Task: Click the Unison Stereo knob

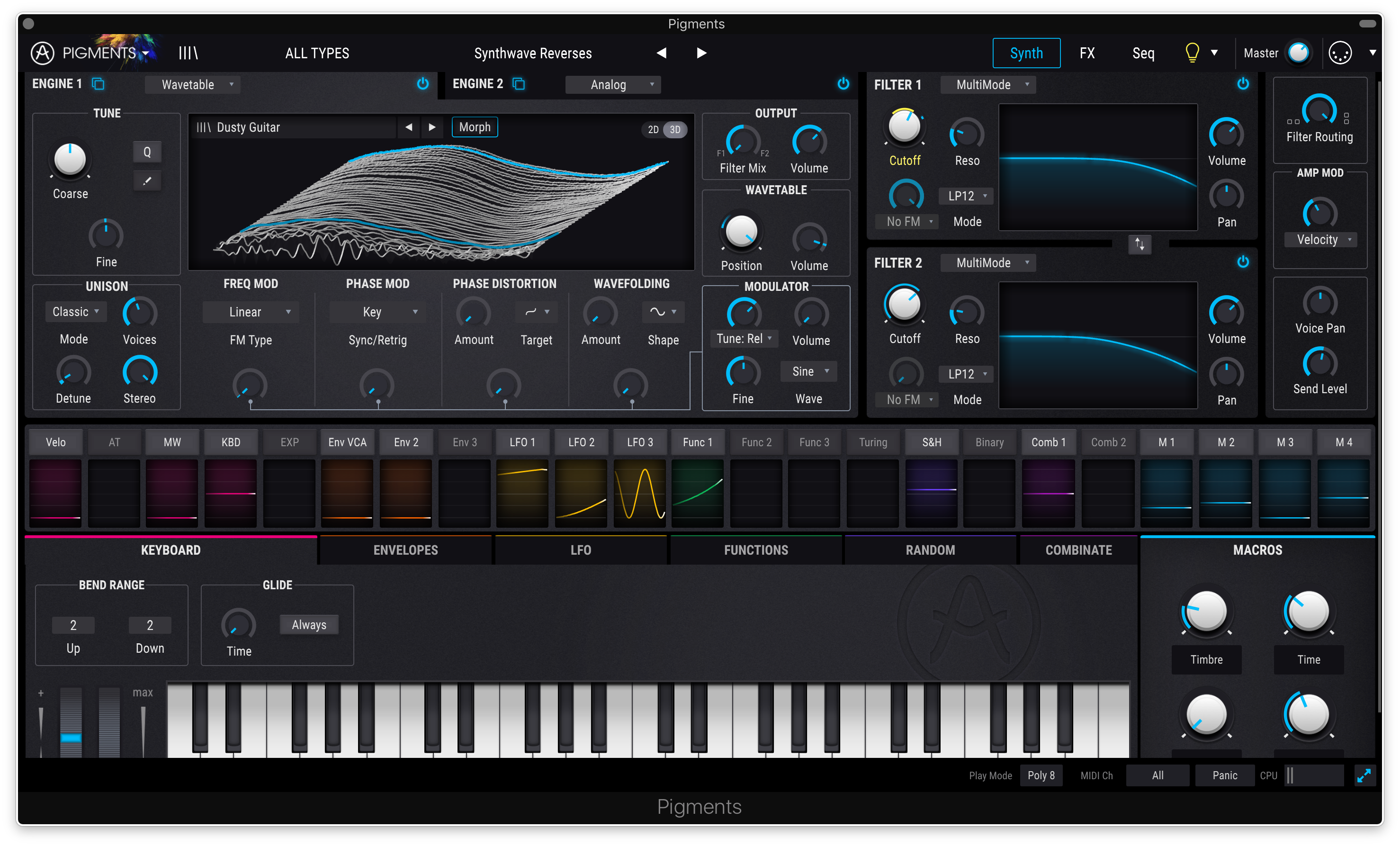Action: pos(140,373)
